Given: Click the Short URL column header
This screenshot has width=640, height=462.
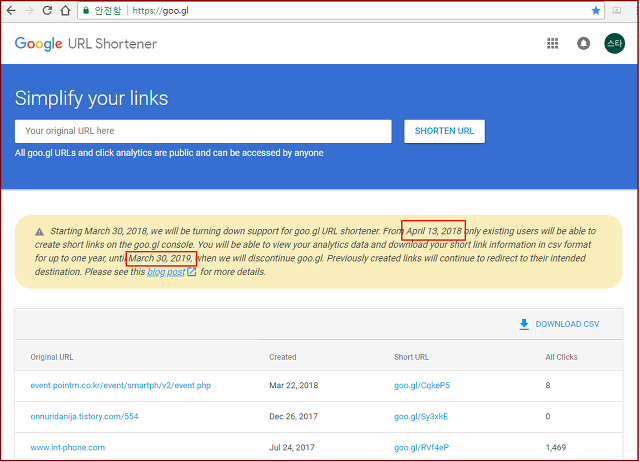Looking at the screenshot, I should pos(411,357).
